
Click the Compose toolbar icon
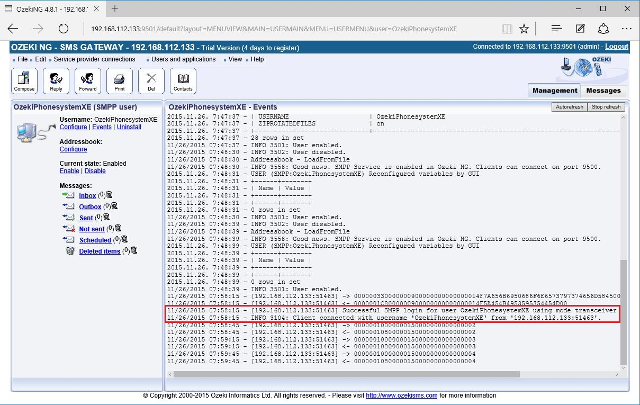click(24, 82)
